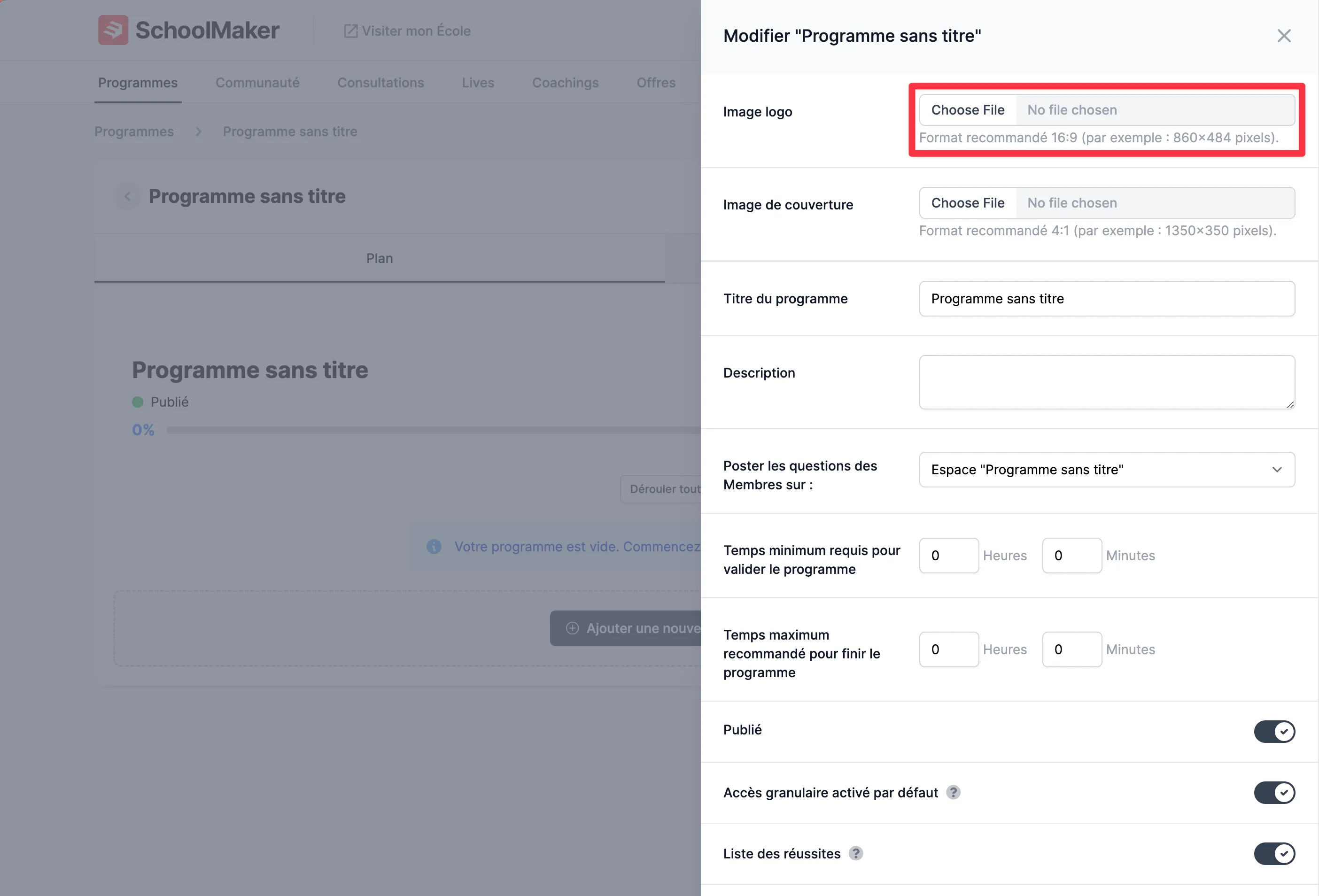Click the 0% progress label

tap(143, 430)
